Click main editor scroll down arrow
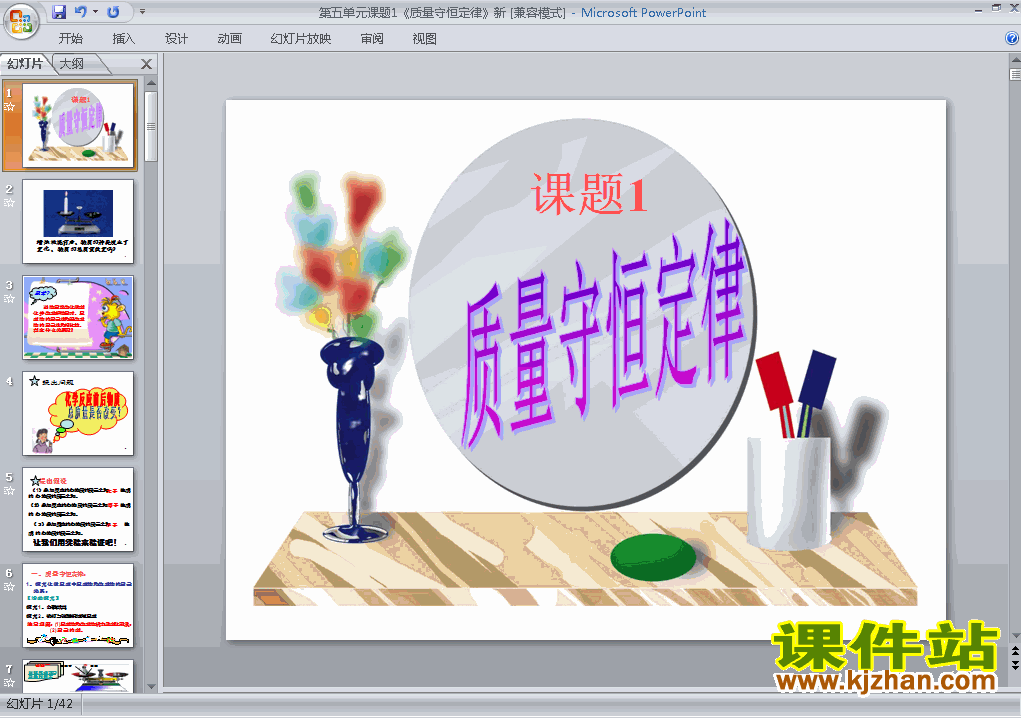 coord(1015,635)
